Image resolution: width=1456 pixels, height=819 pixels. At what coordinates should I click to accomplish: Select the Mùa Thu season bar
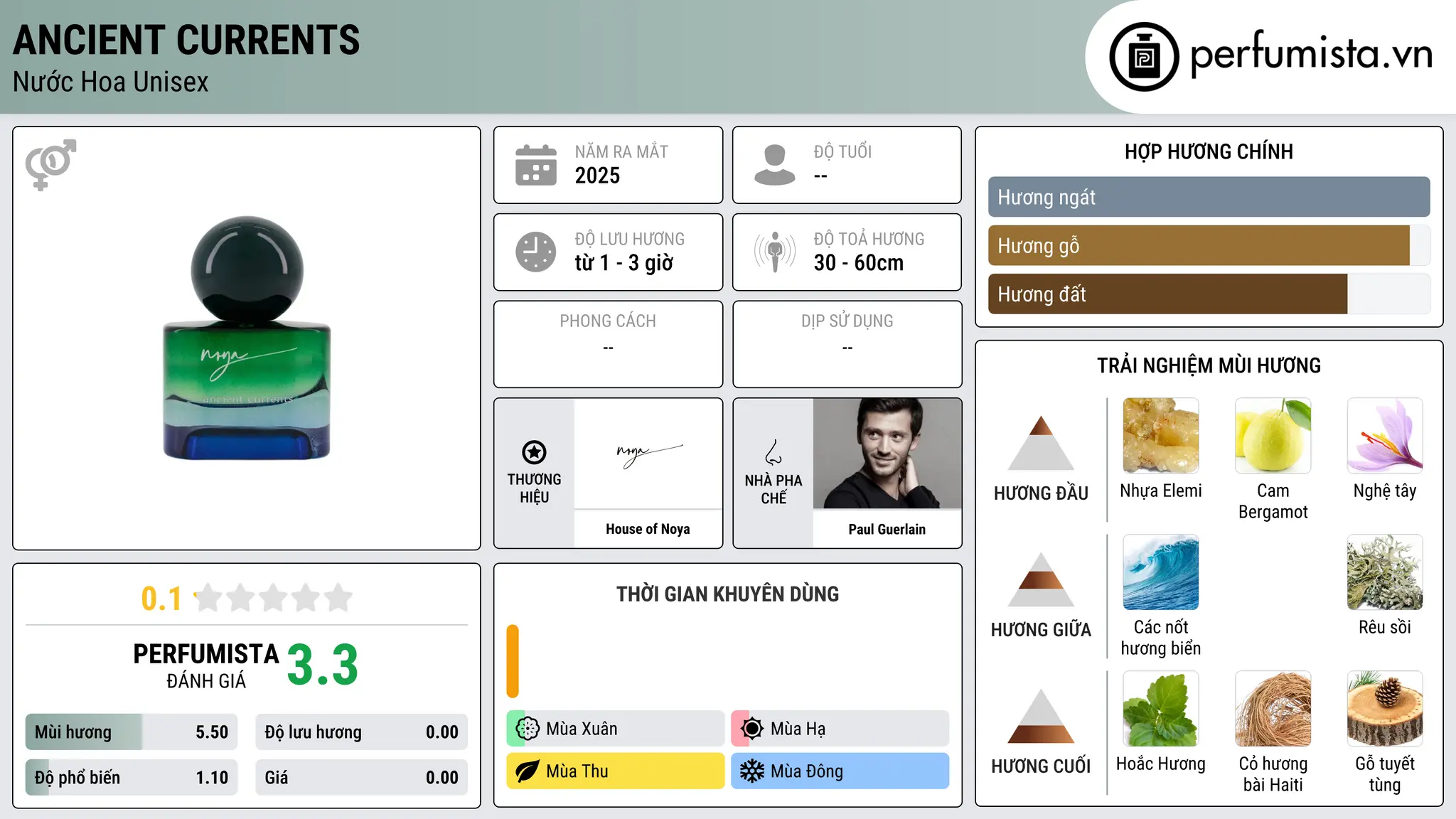616,771
